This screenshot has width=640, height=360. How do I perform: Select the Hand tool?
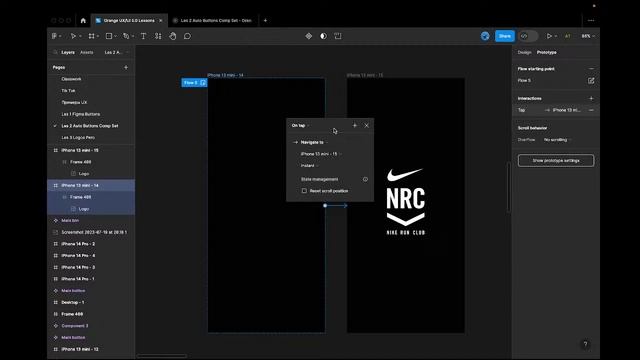click(x=173, y=36)
